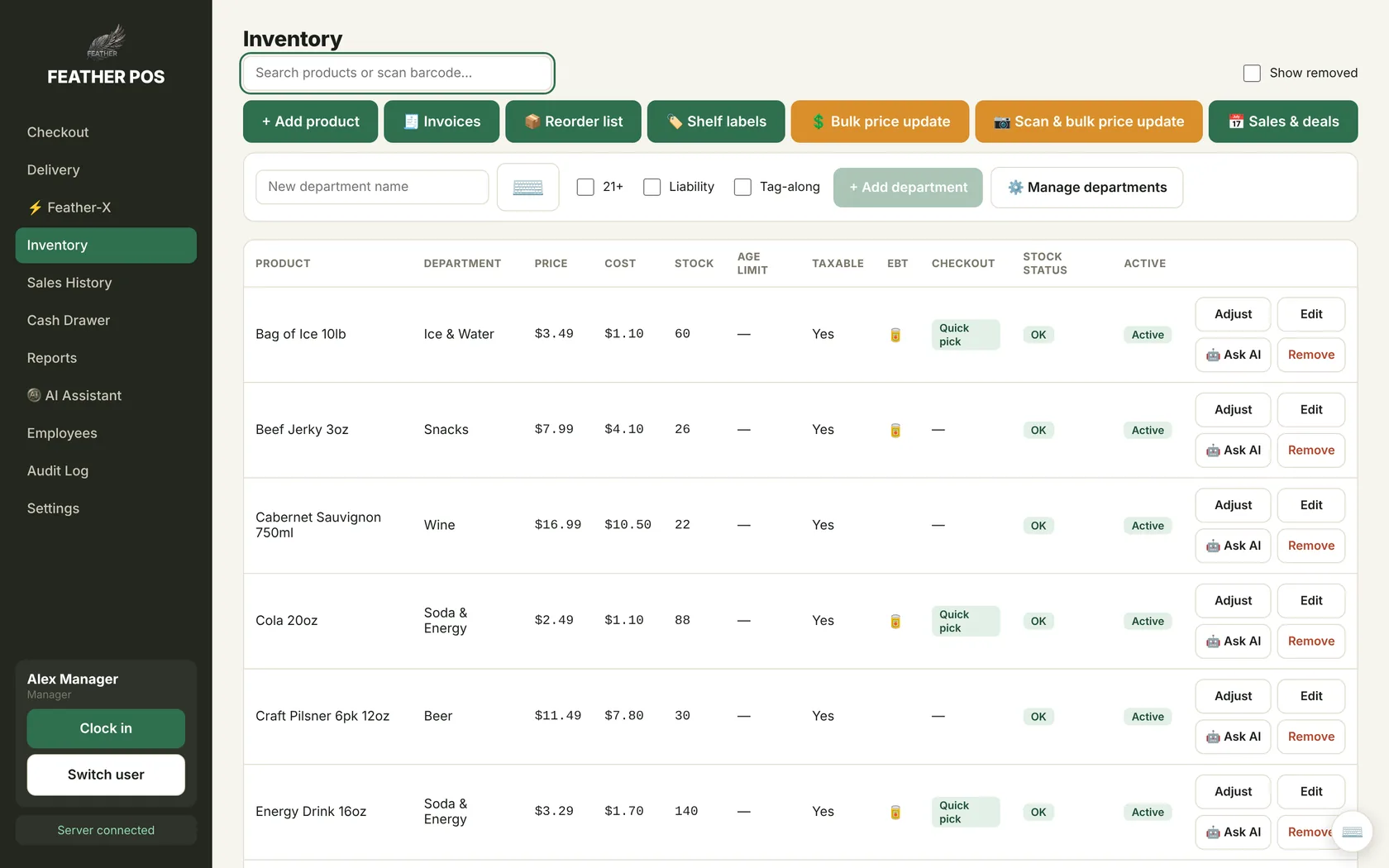Click the EBT icon for Beef Jerky 3oz
The width and height of the screenshot is (1389, 868).
895,430
